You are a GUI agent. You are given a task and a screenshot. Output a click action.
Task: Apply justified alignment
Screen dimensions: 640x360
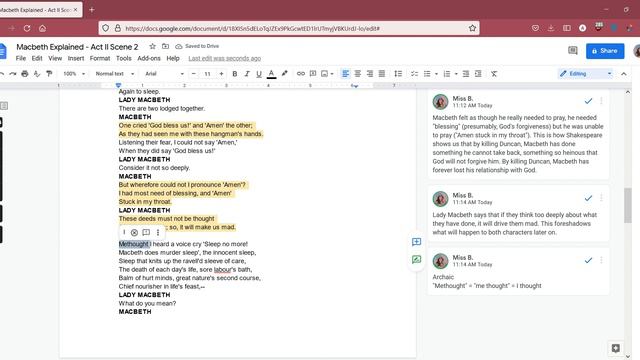pos(382,74)
